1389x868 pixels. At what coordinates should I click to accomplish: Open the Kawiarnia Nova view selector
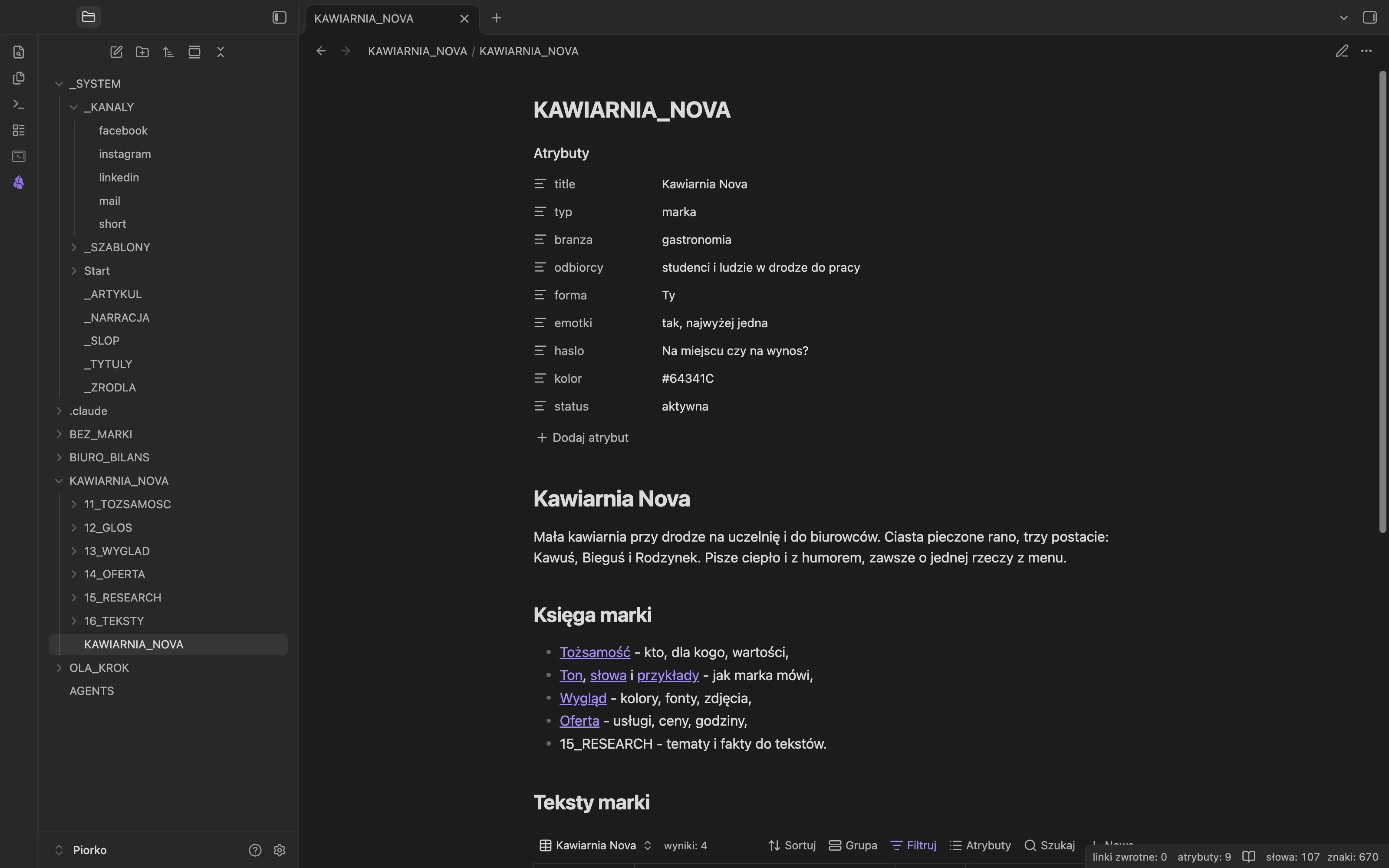tap(595, 845)
